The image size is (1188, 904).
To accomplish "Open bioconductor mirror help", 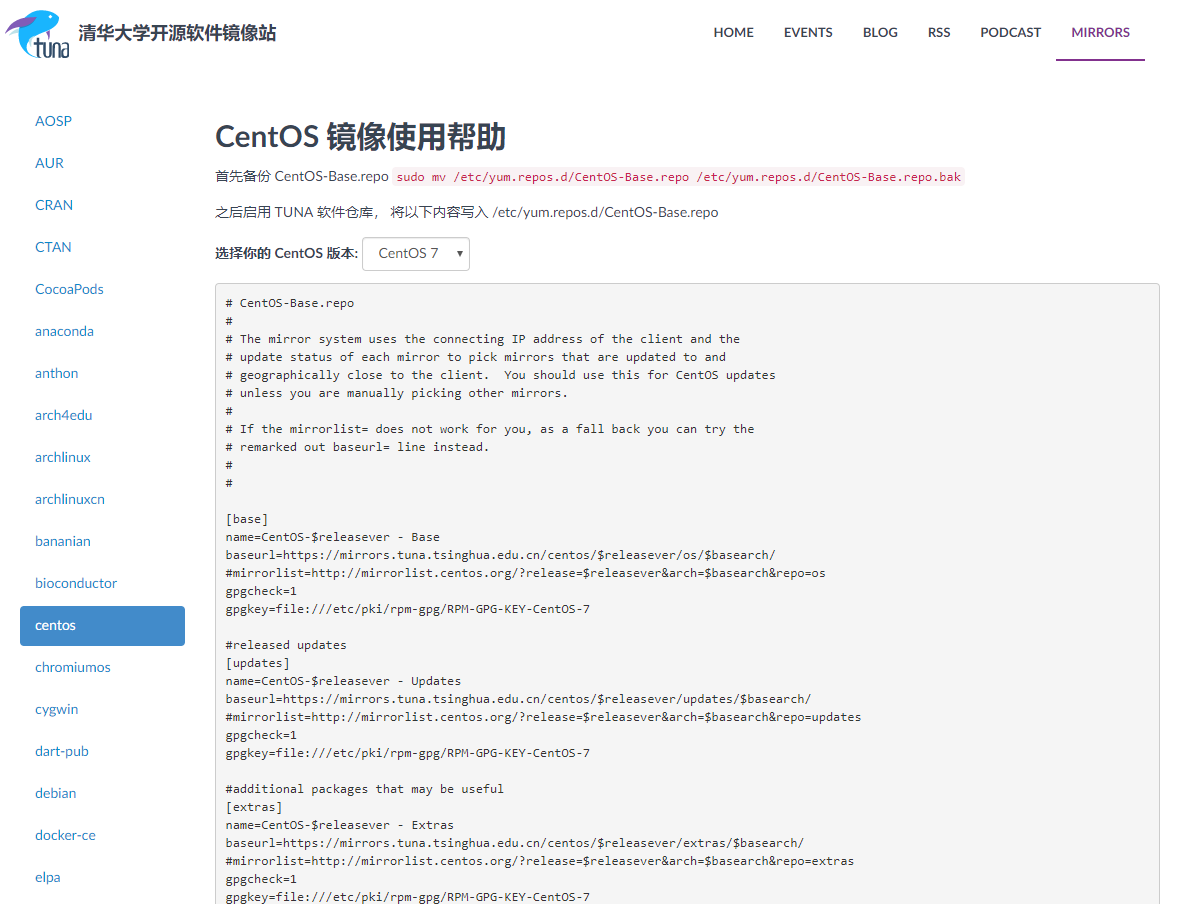I will (x=76, y=583).
